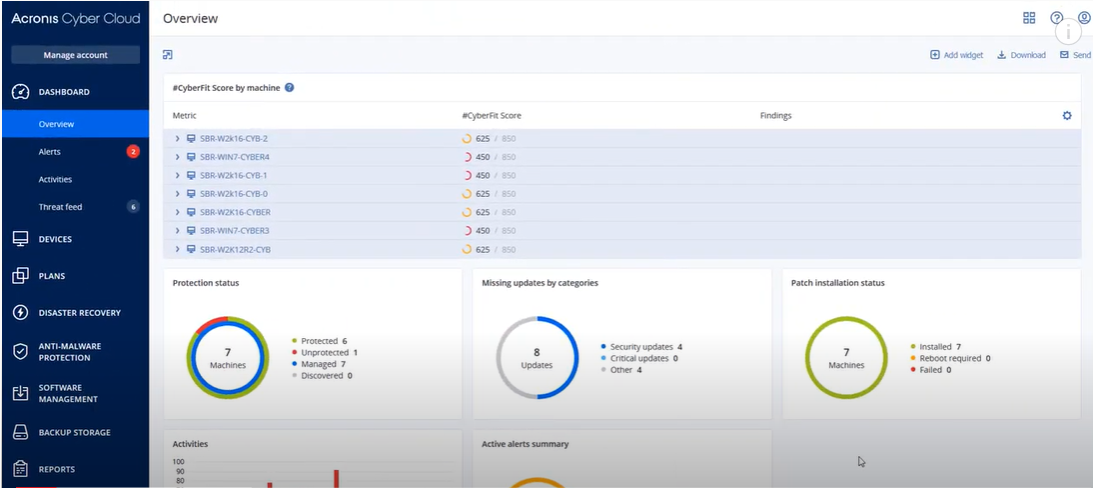Viewport: 1093px width, 488px height.
Task: Open the SBR-WIN7-CYBER3 machine link
Action: point(235,231)
